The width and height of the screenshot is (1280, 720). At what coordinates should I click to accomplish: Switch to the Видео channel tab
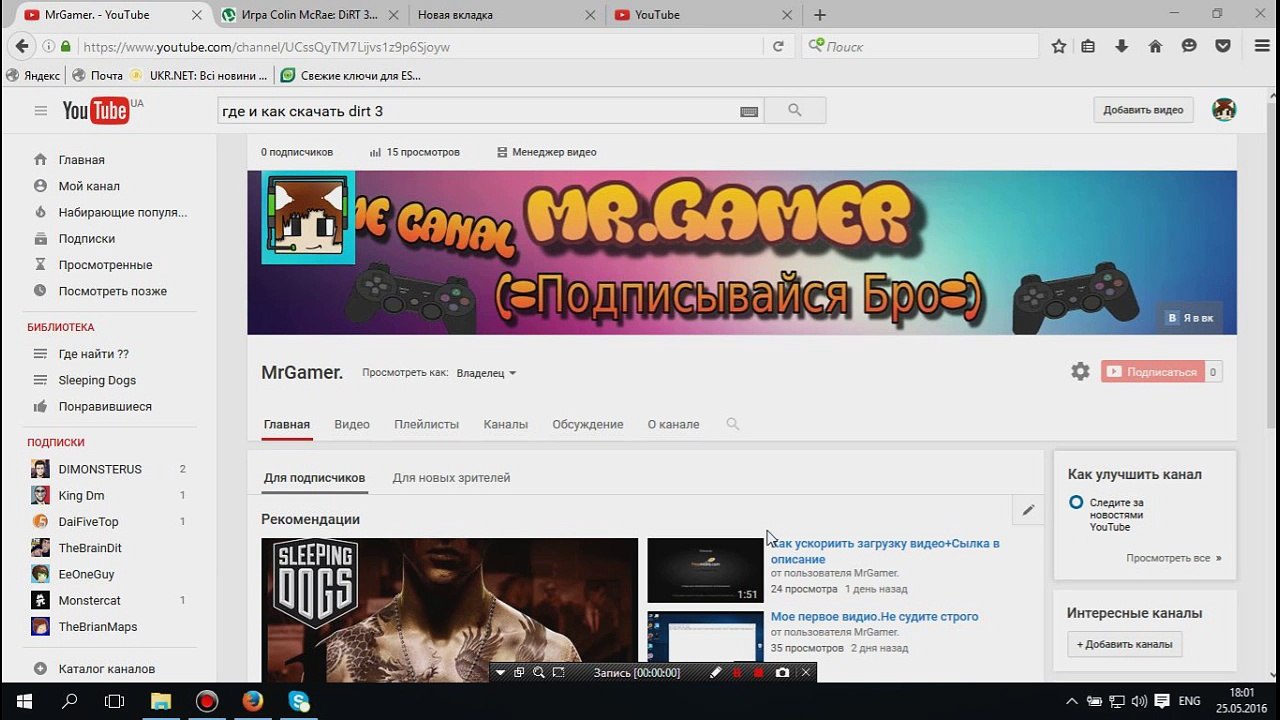352,424
